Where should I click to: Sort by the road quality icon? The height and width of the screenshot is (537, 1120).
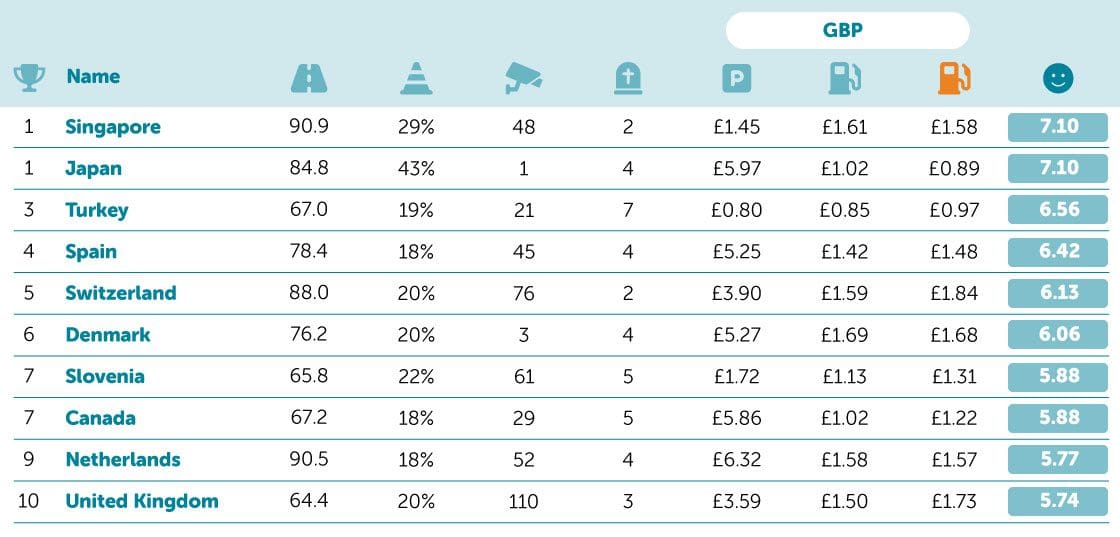tap(307, 78)
